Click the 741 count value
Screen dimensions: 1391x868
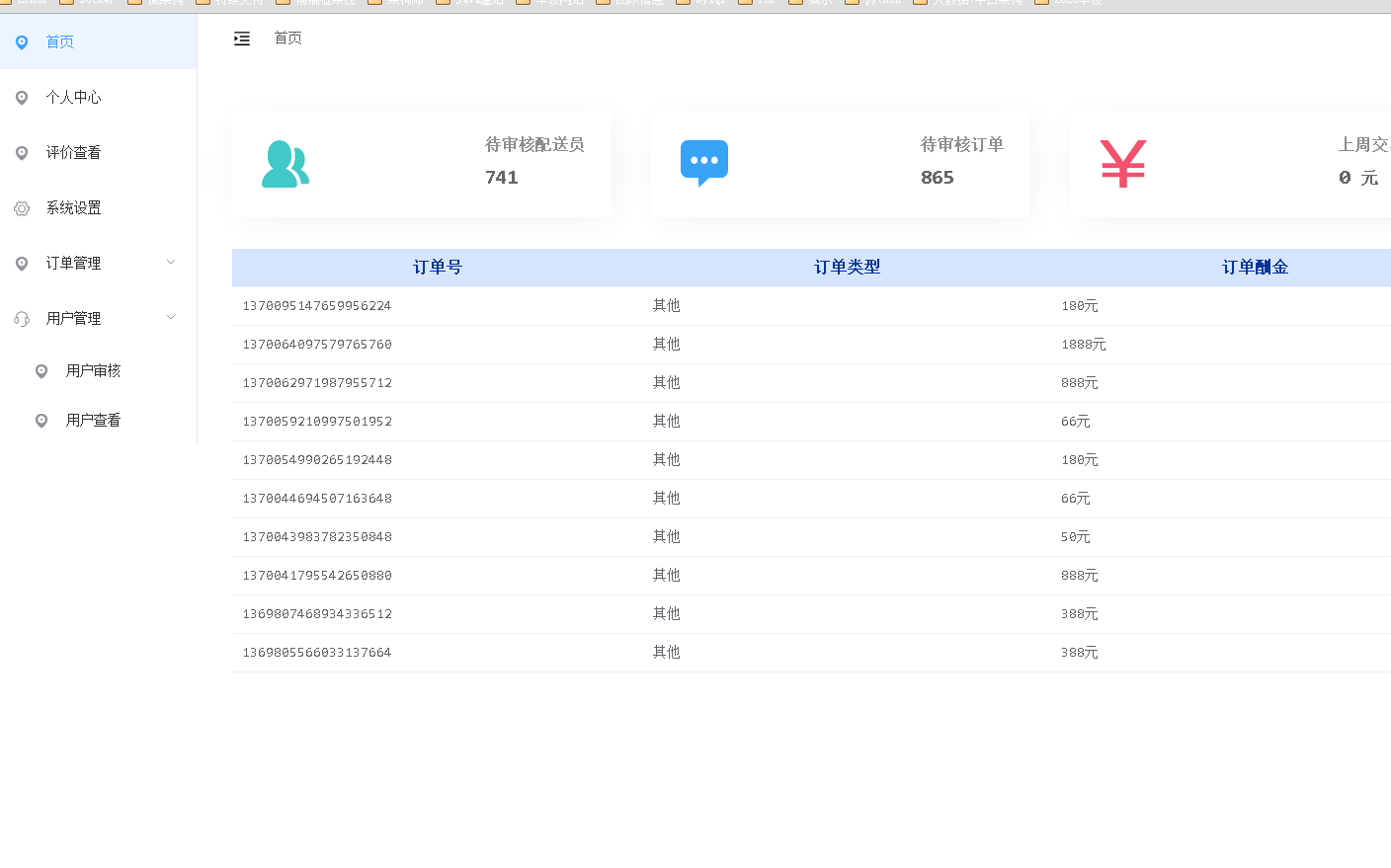point(502,178)
